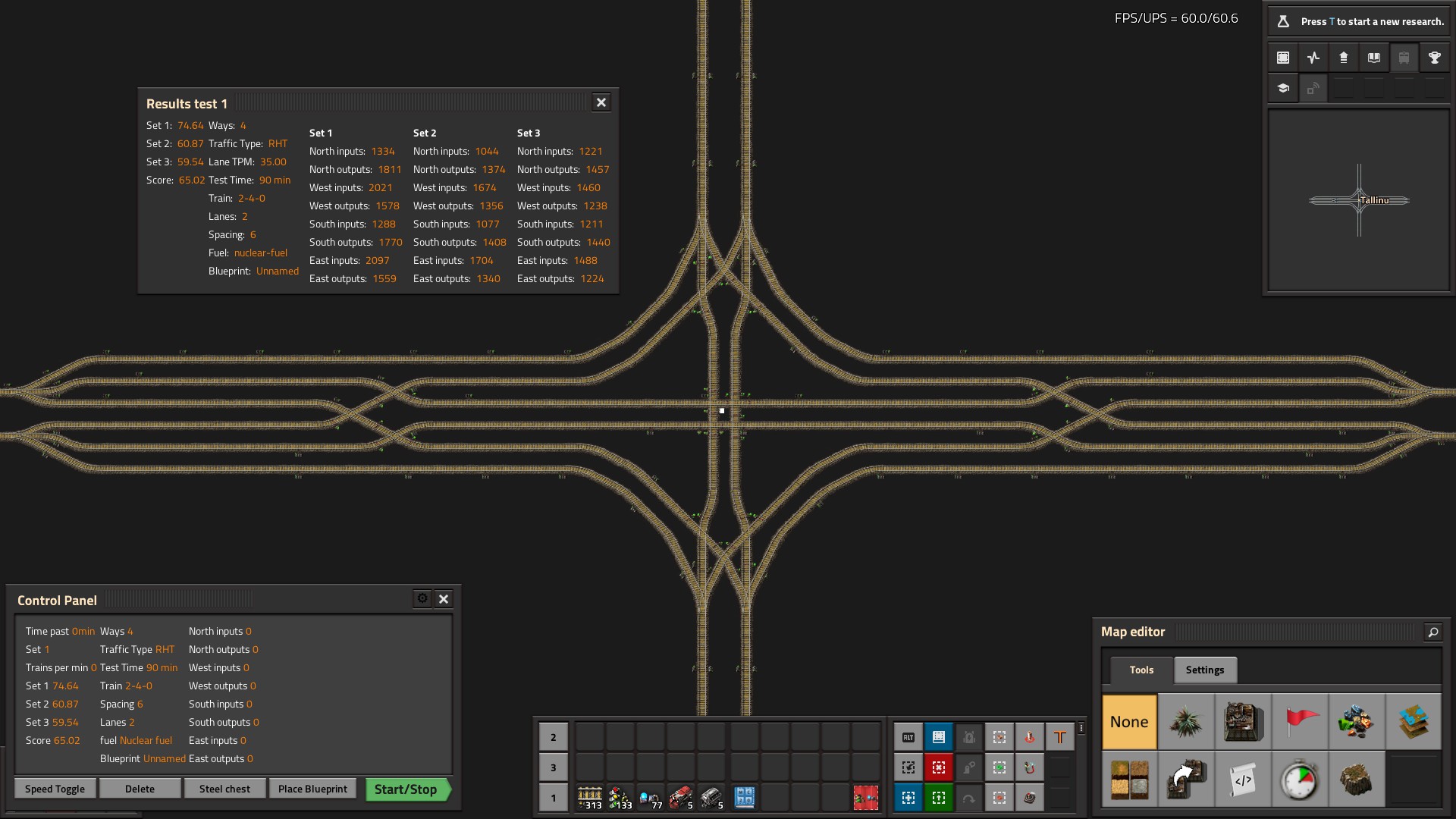Select the surfaces layered map tool
The image size is (1456, 819).
[x=1414, y=721]
